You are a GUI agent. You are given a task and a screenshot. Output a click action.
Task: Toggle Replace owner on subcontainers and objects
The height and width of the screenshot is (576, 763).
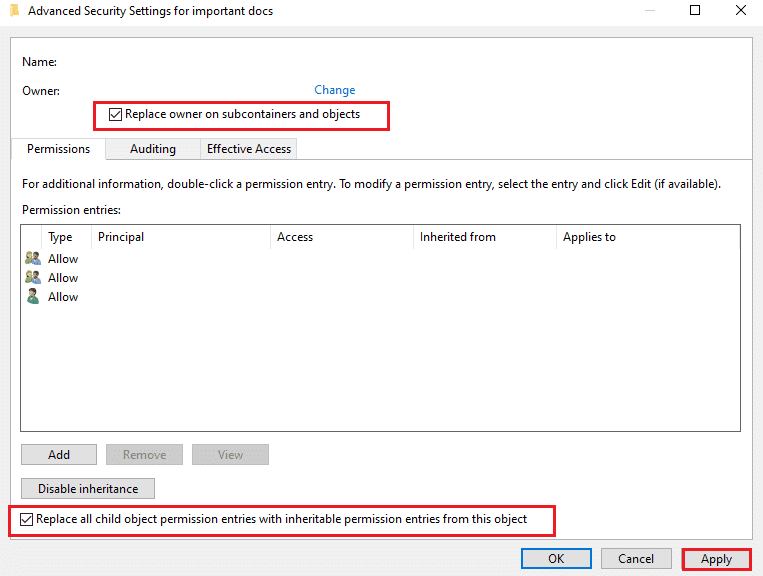pos(115,114)
